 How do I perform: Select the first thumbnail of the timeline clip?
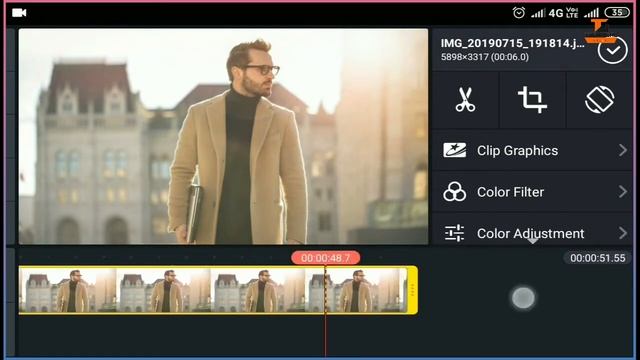67,290
